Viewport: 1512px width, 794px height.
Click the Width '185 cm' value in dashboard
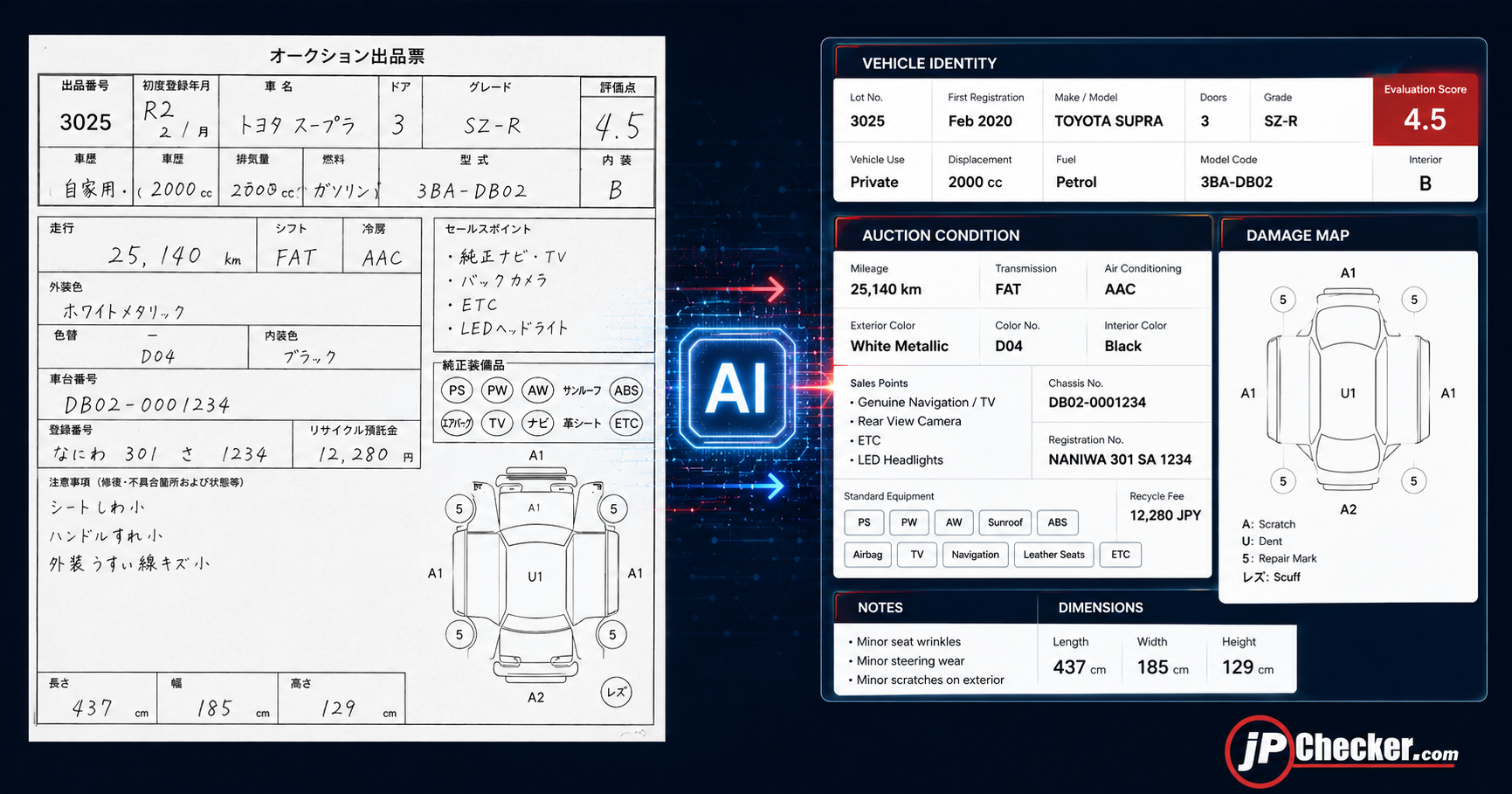pyautogui.click(x=1163, y=667)
